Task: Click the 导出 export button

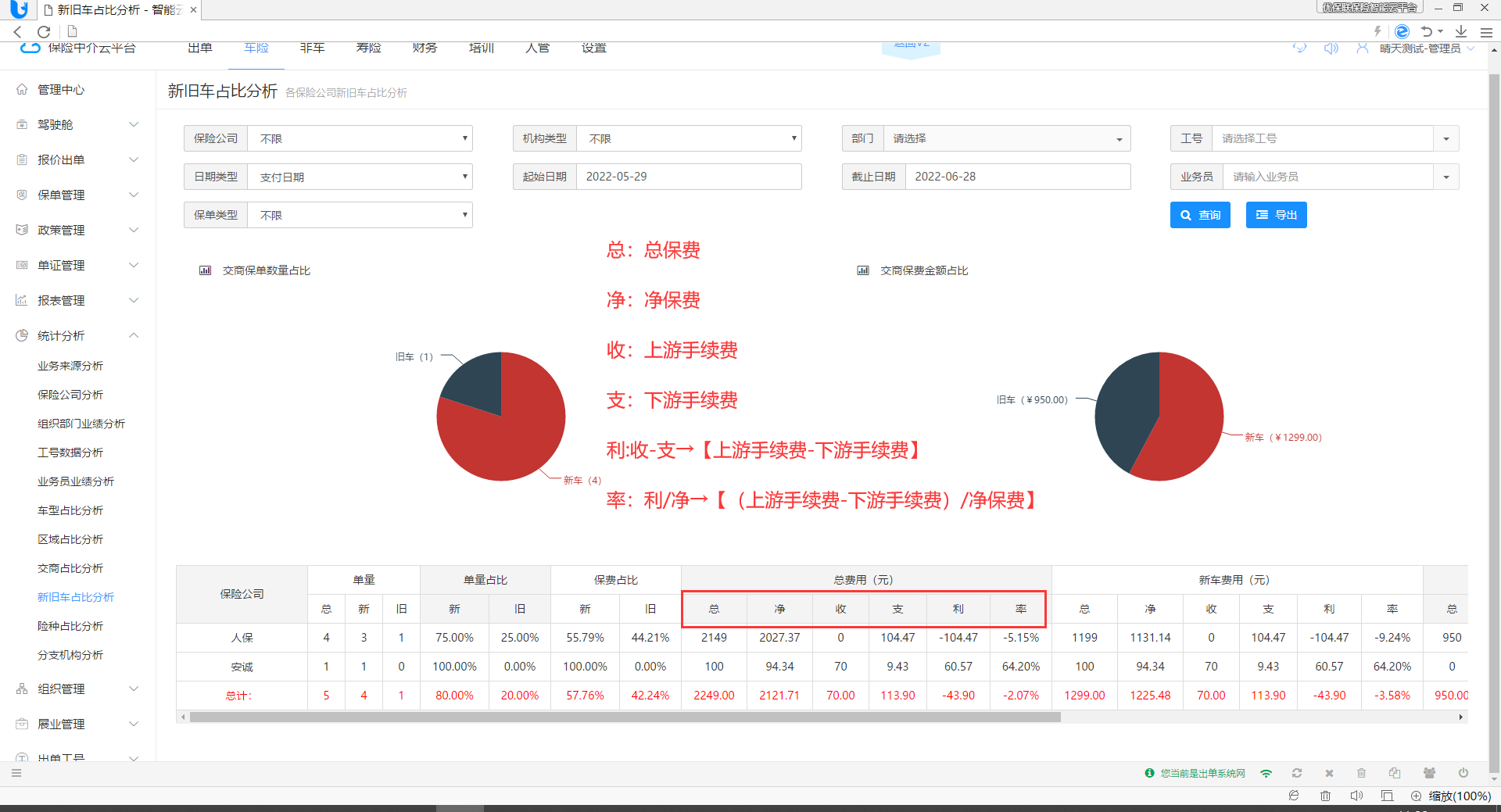Action: (1276, 215)
